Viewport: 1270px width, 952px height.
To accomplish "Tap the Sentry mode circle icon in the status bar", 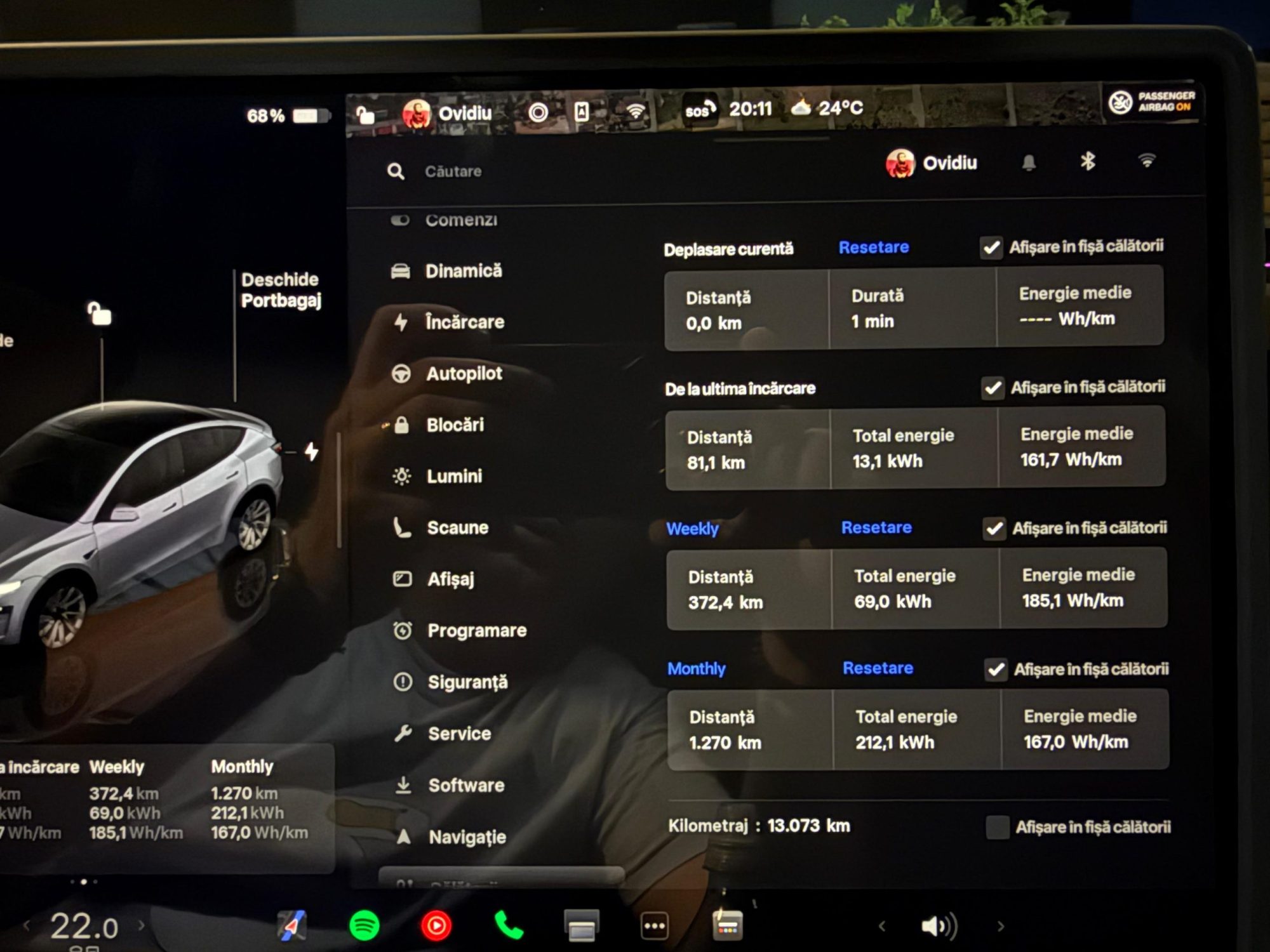I will [x=538, y=113].
